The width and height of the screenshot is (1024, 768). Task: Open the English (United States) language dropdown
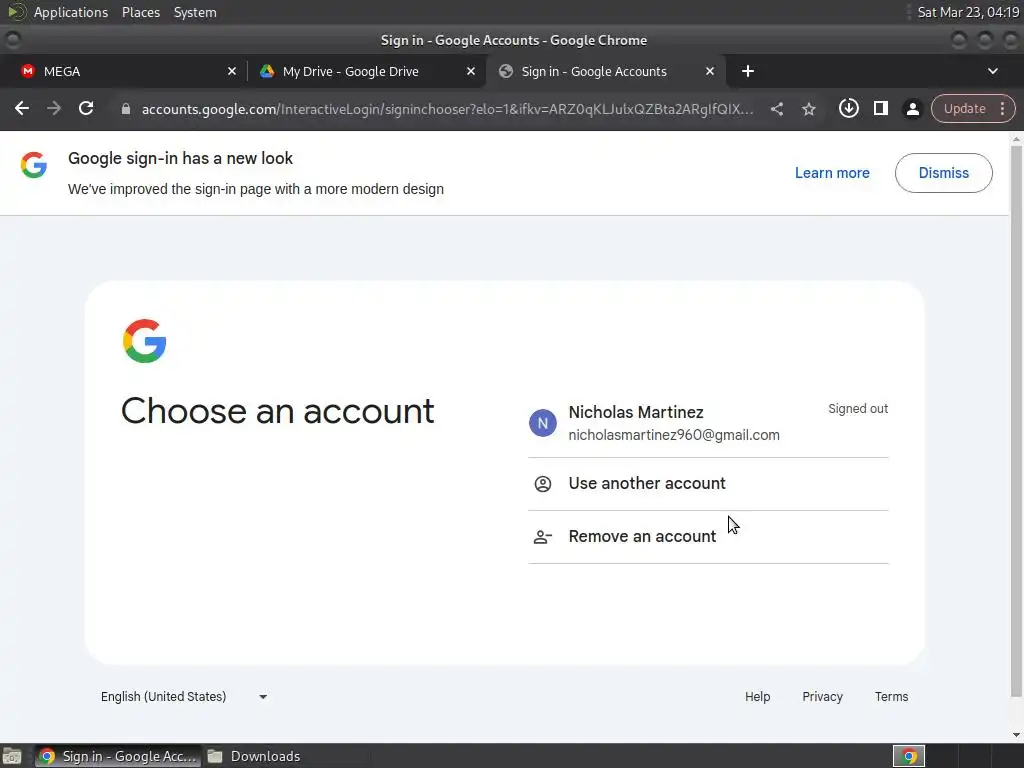point(184,697)
